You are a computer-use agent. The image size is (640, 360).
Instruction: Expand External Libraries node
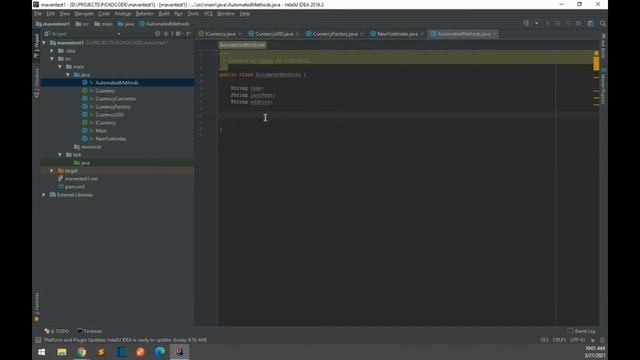coord(44,195)
